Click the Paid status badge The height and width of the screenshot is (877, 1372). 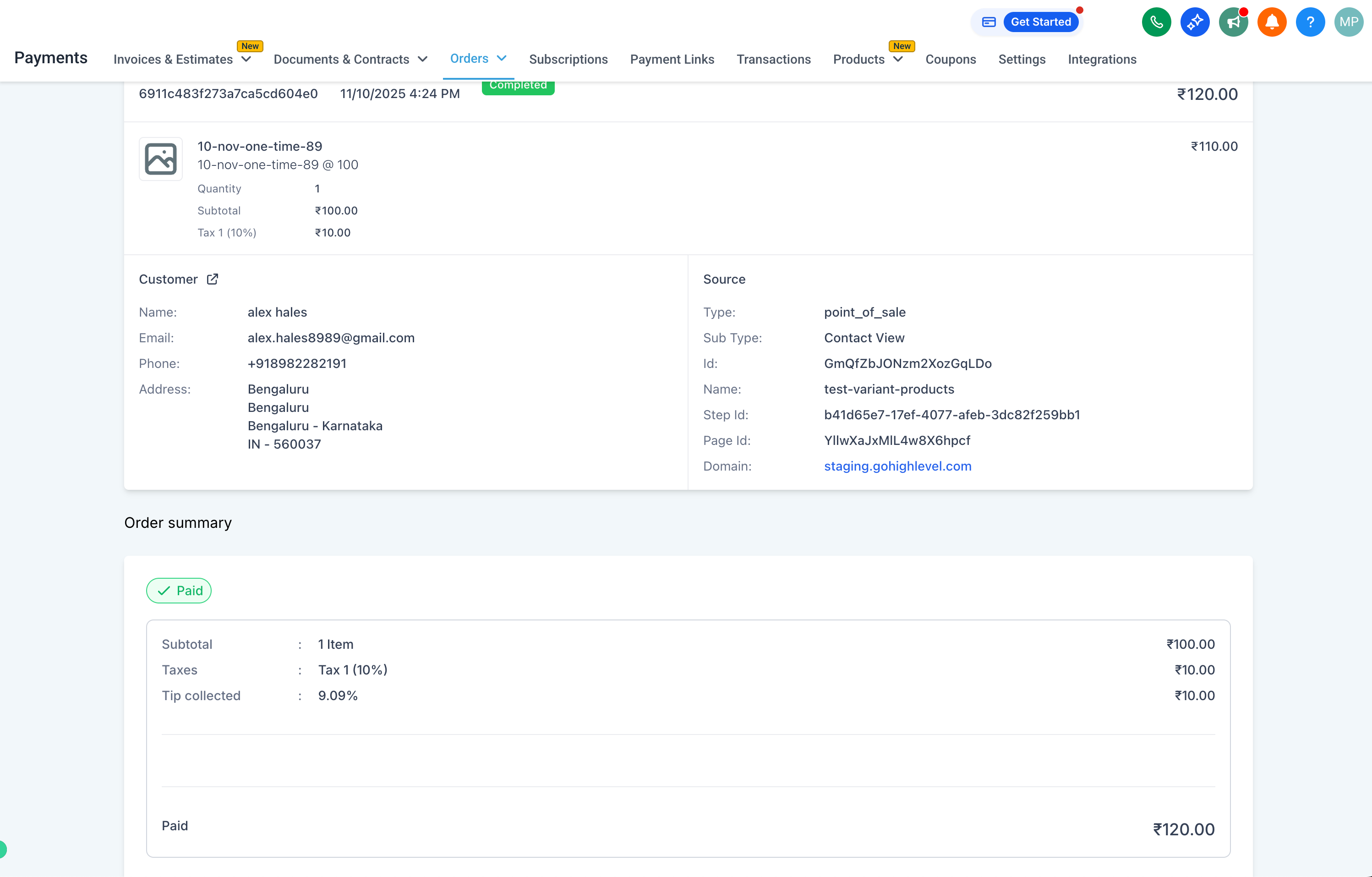tap(179, 590)
